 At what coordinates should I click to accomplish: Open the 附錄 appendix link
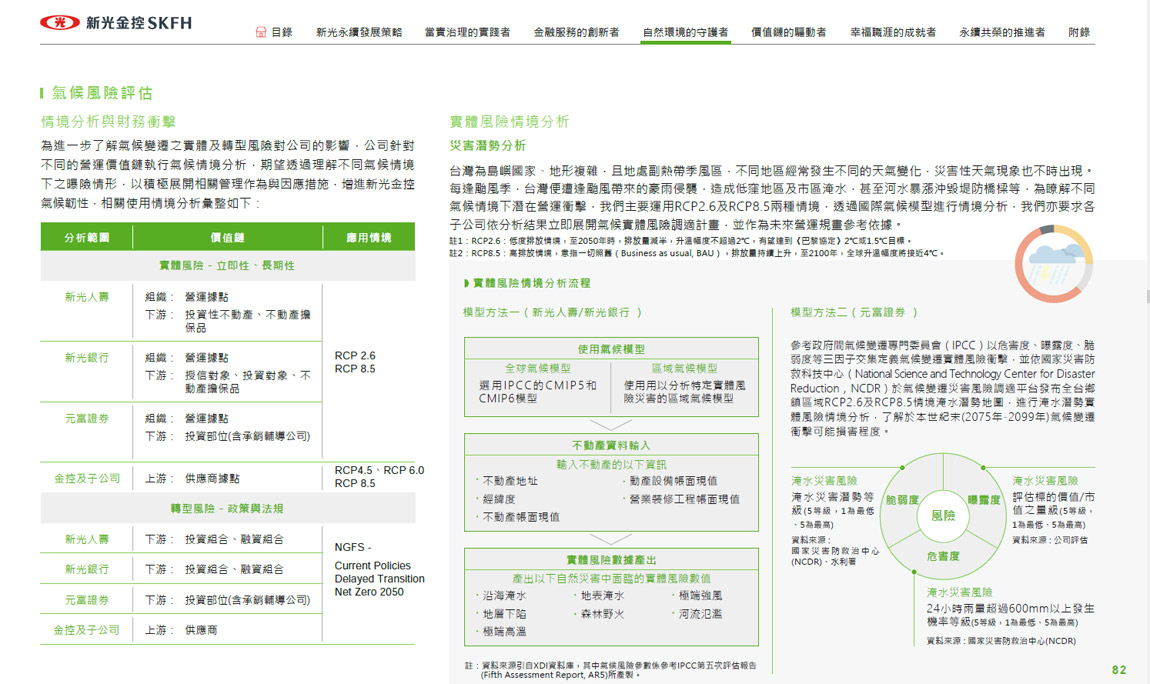pos(1079,32)
